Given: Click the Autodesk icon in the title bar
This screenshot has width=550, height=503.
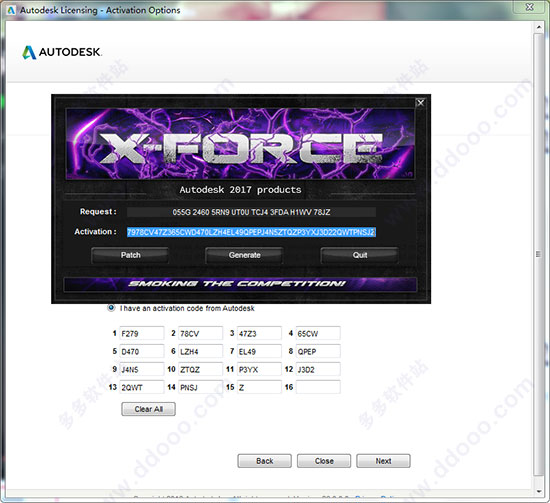Looking at the screenshot, I should [x=11, y=10].
